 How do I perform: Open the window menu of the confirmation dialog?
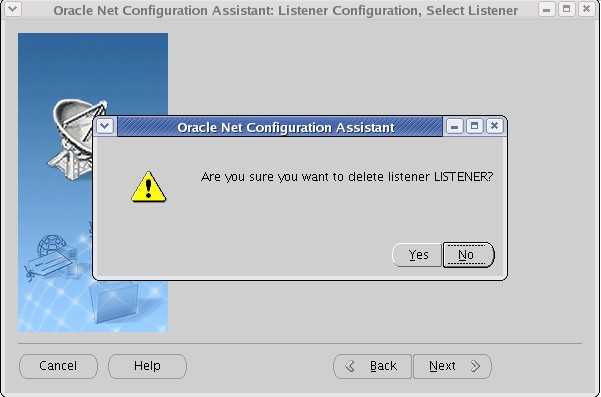tap(105, 126)
